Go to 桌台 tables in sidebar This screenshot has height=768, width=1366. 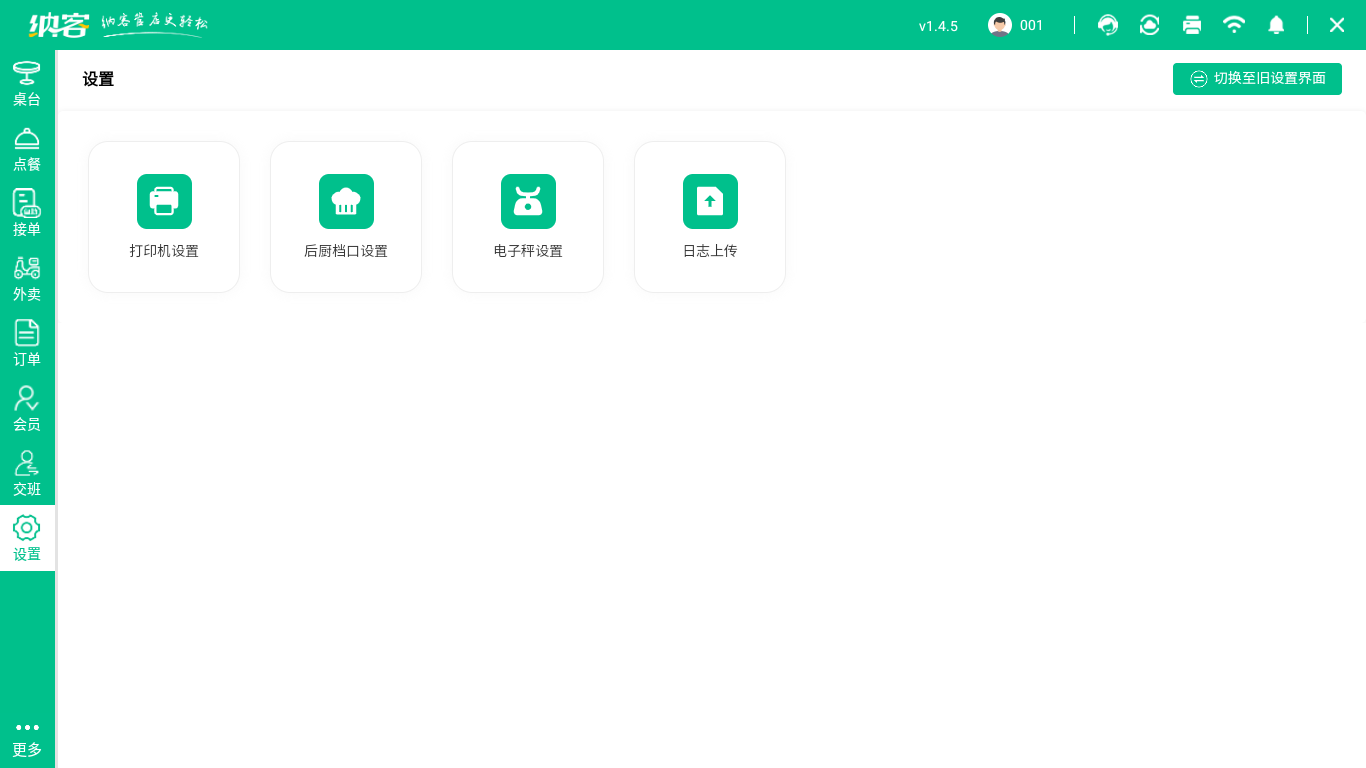pyautogui.click(x=27, y=84)
